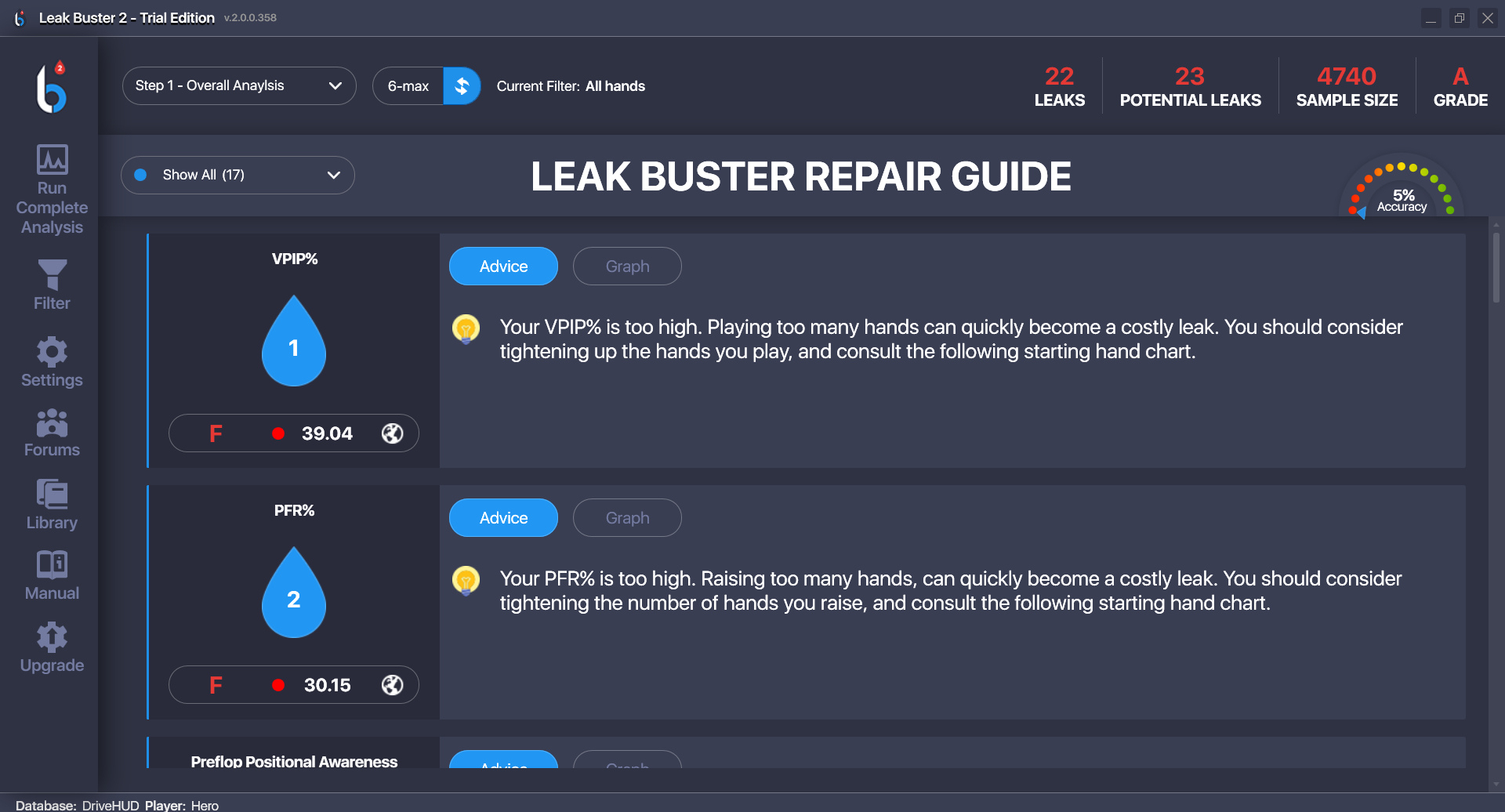This screenshot has width=1505, height=812.
Task: Click the VPIP% card title
Action: (x=294, y=259)
